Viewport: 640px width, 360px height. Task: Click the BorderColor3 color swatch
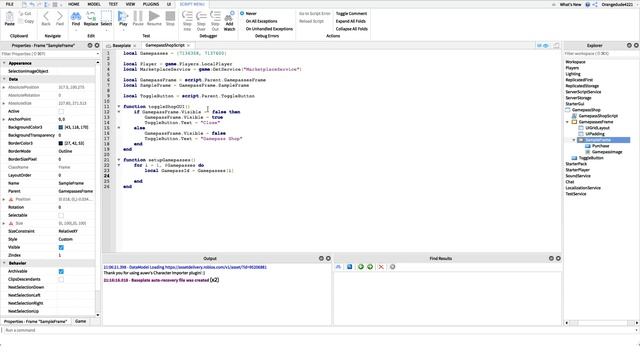click(61, 143)
